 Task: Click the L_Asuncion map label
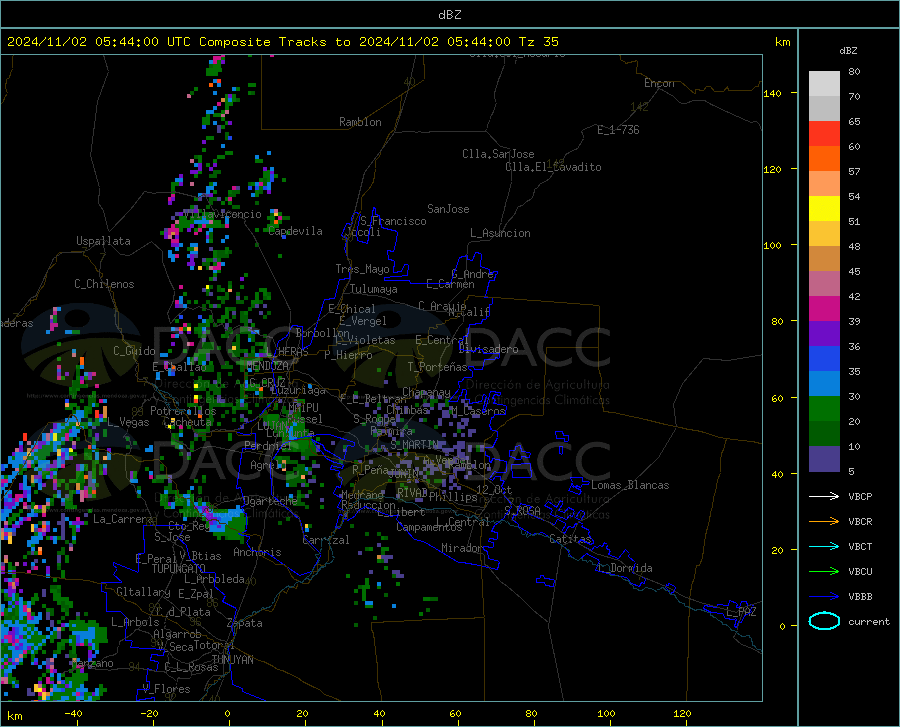pyautogui.click(x=500, y=233)
